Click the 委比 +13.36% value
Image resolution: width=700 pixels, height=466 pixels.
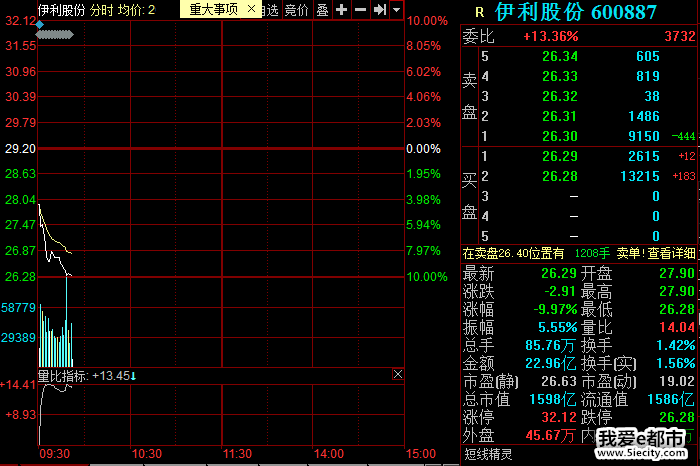click(551, 36)
